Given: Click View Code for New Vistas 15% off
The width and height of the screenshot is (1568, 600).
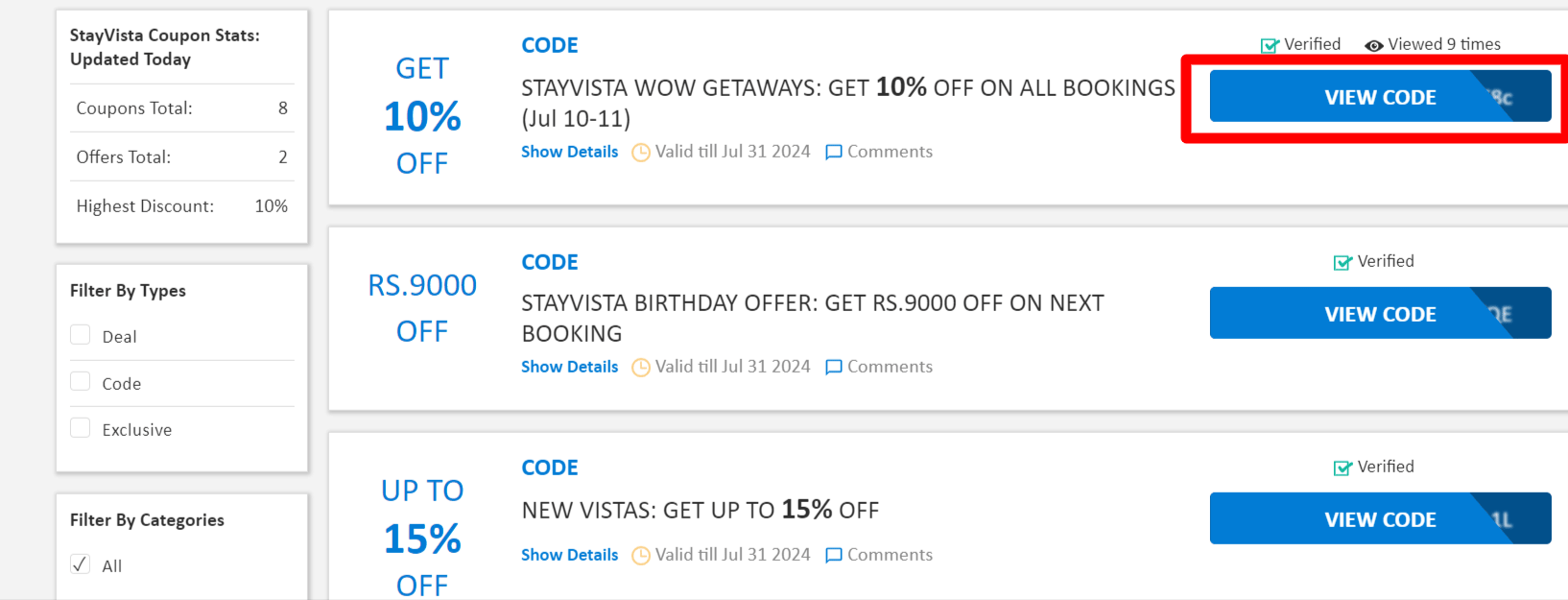Looking at the screenshot, I should tap(1379, 519).
